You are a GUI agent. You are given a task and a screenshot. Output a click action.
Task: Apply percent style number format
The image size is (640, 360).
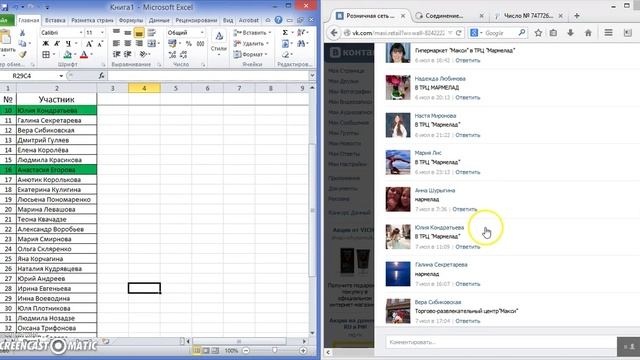(189, 43)
